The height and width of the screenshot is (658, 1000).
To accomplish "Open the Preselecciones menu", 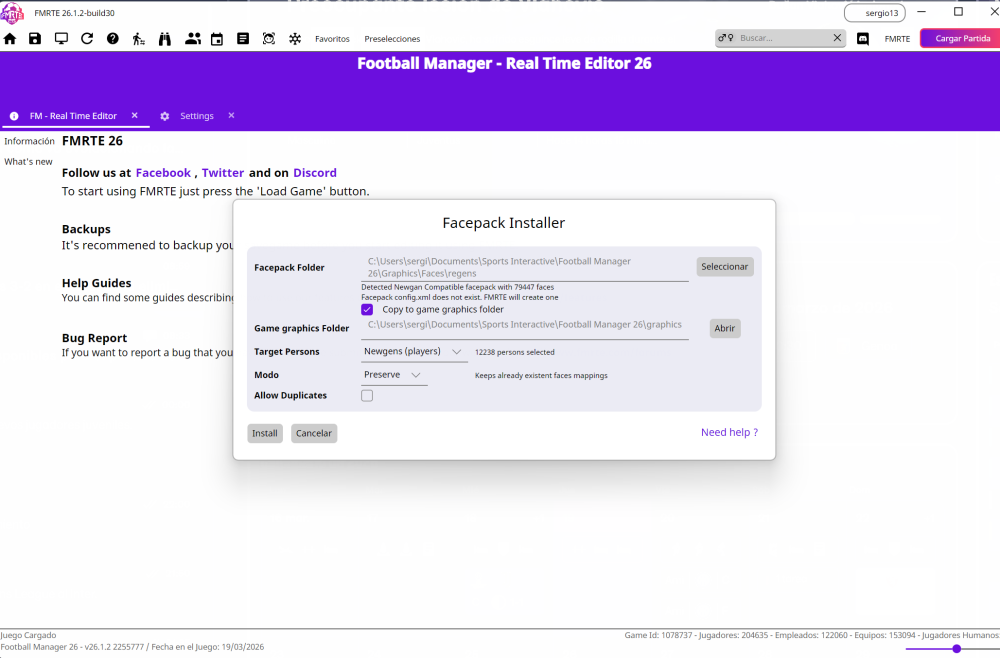I will pos(392,39).
